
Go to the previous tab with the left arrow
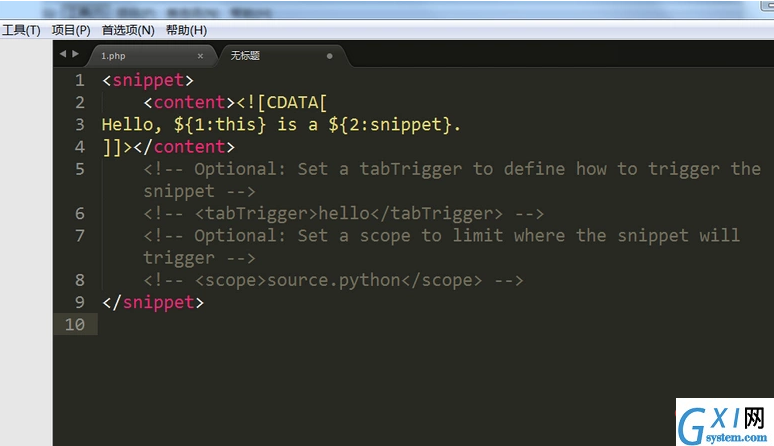pyautogui.click(x=63, y=54)
